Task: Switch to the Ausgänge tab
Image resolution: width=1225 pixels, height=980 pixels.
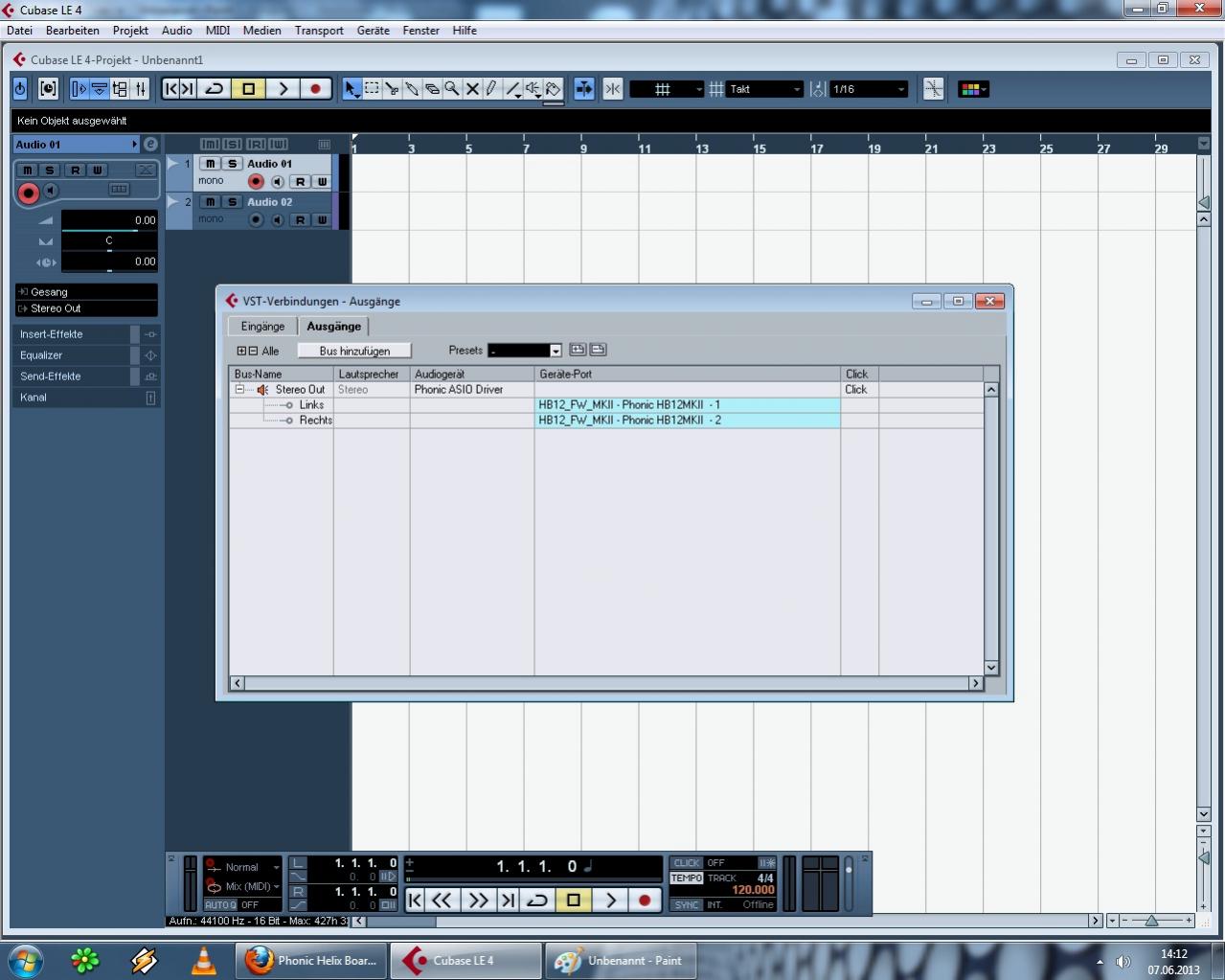Action: pos(333,327)
